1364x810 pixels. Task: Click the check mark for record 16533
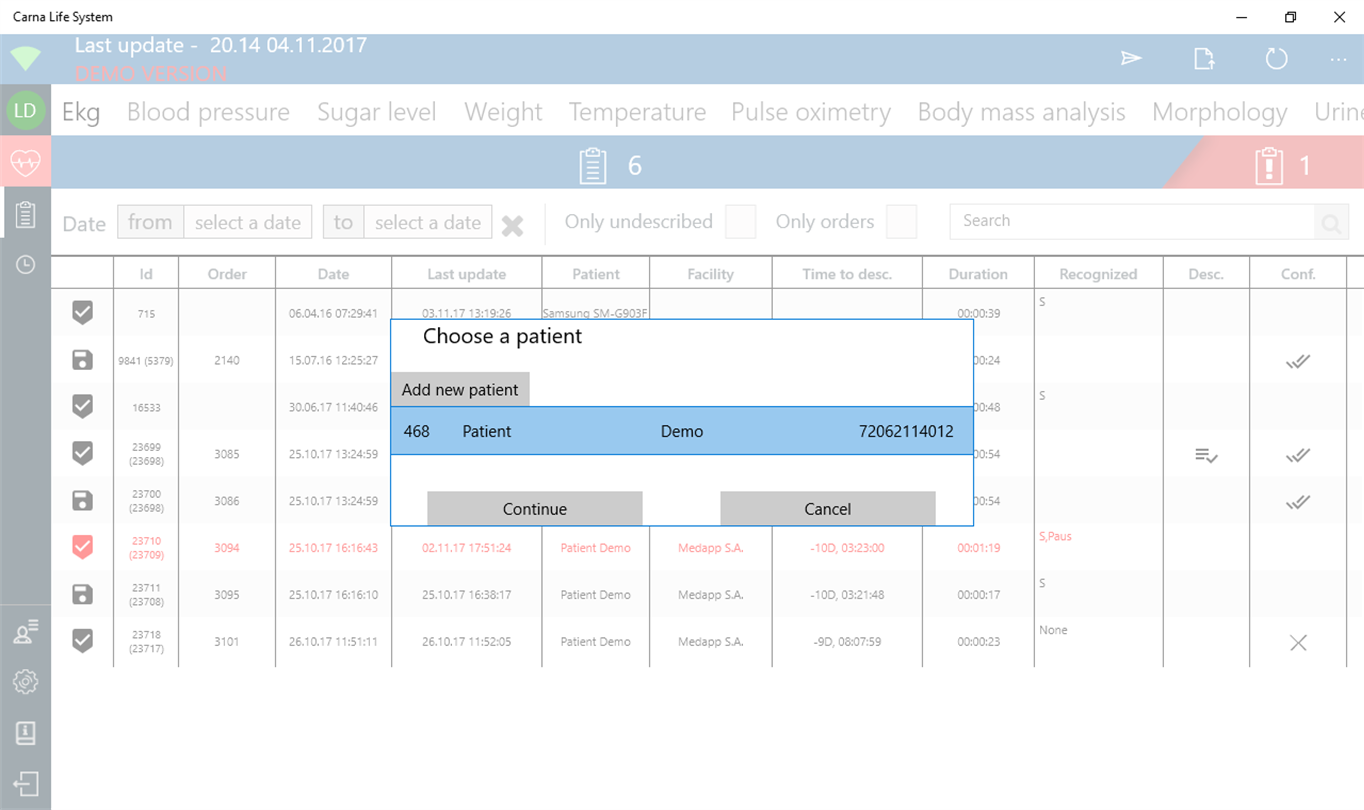coord(83,406)
